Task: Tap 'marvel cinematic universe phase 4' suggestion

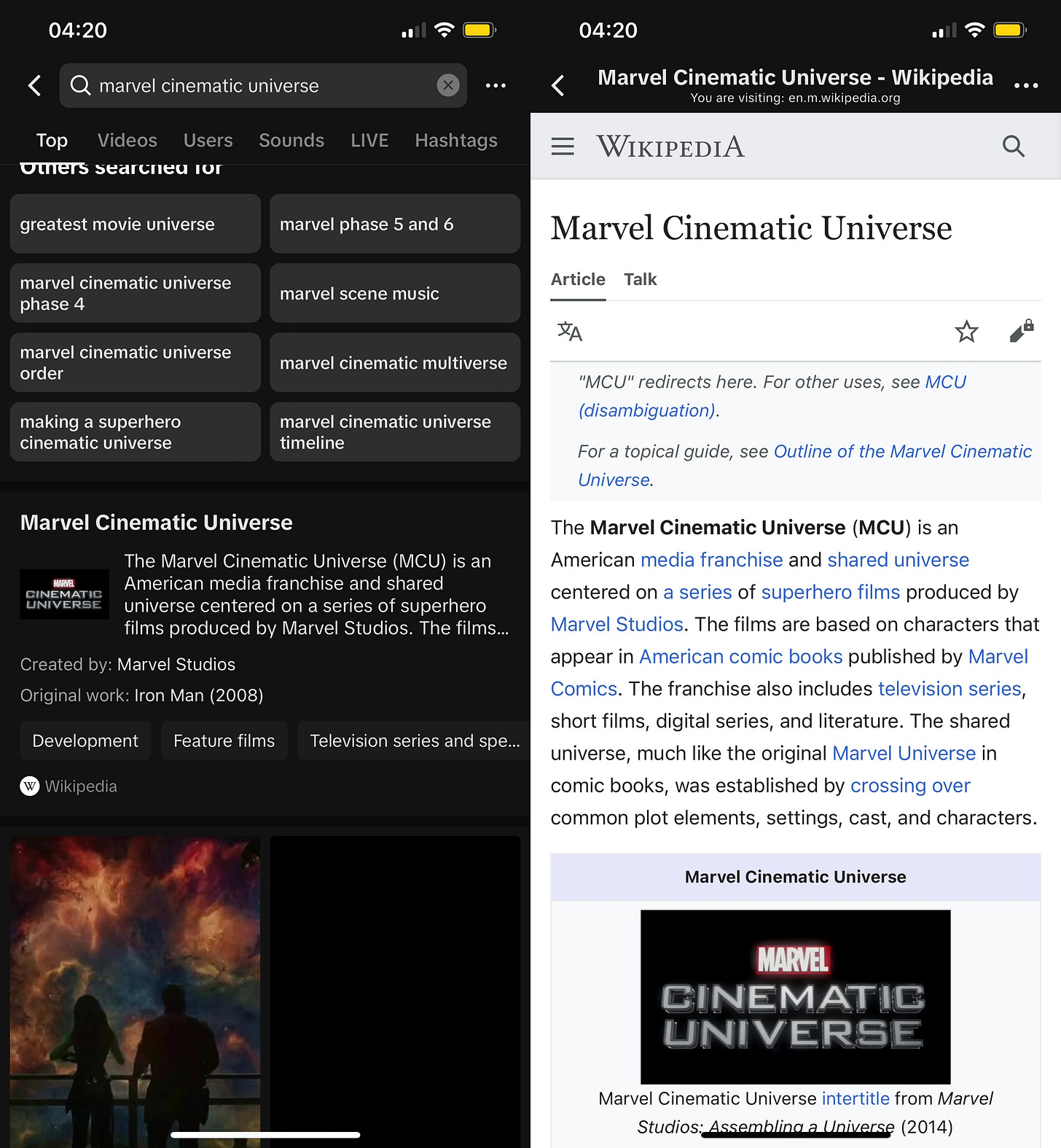Action: 136,293
